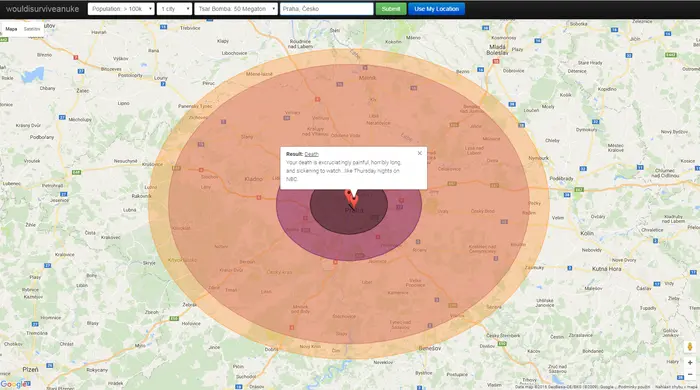Click the green Submit button
Viewport: 700px width, 390px height.
click(391, 9)
